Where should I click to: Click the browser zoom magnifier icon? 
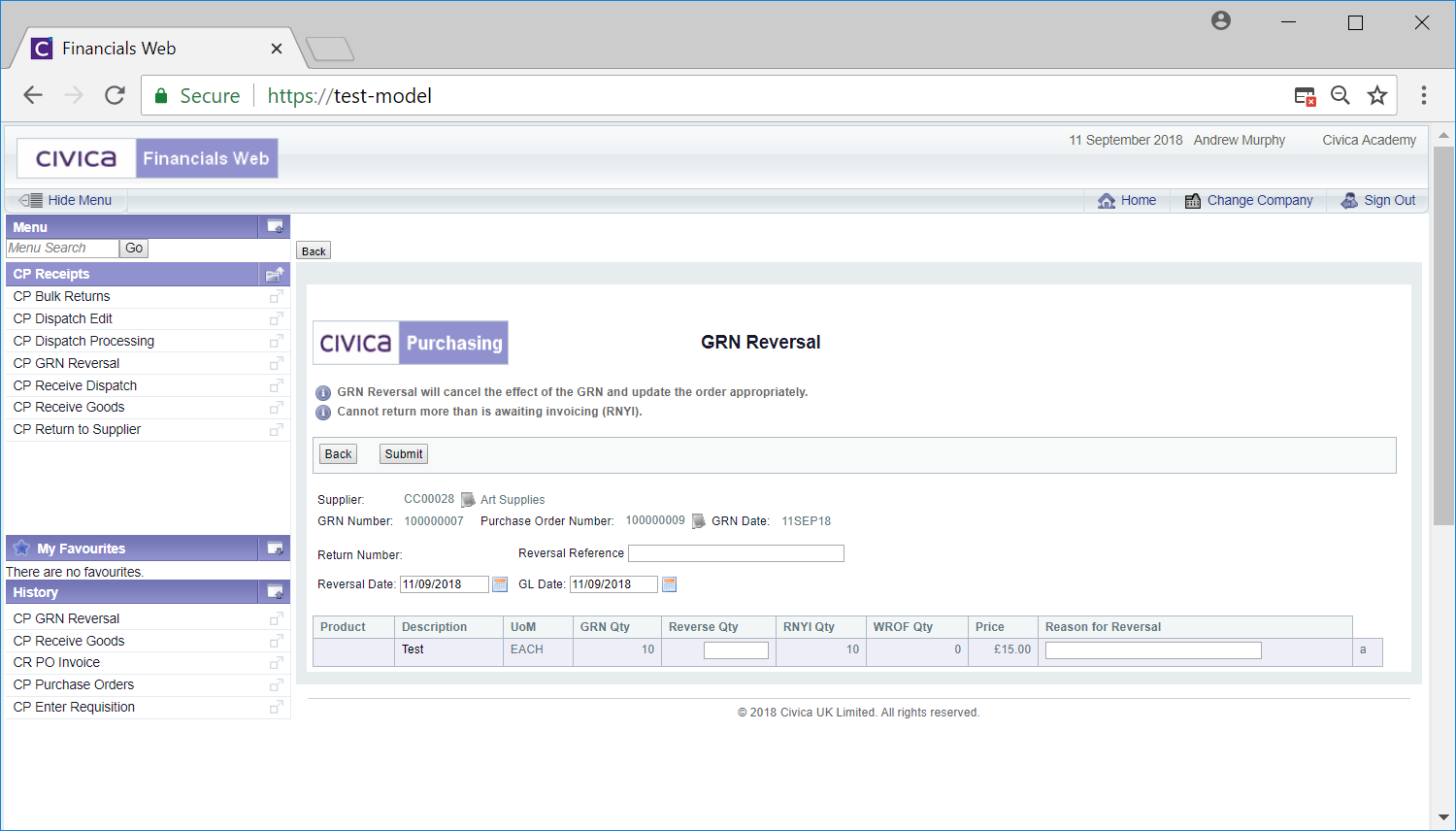1340,95
